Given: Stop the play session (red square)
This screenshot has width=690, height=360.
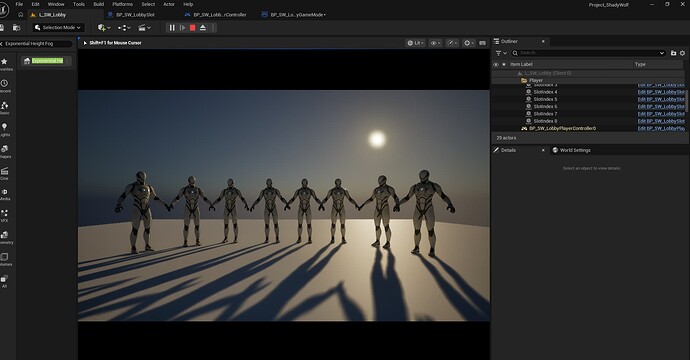Looking at the screenshot, I should 192,28.
